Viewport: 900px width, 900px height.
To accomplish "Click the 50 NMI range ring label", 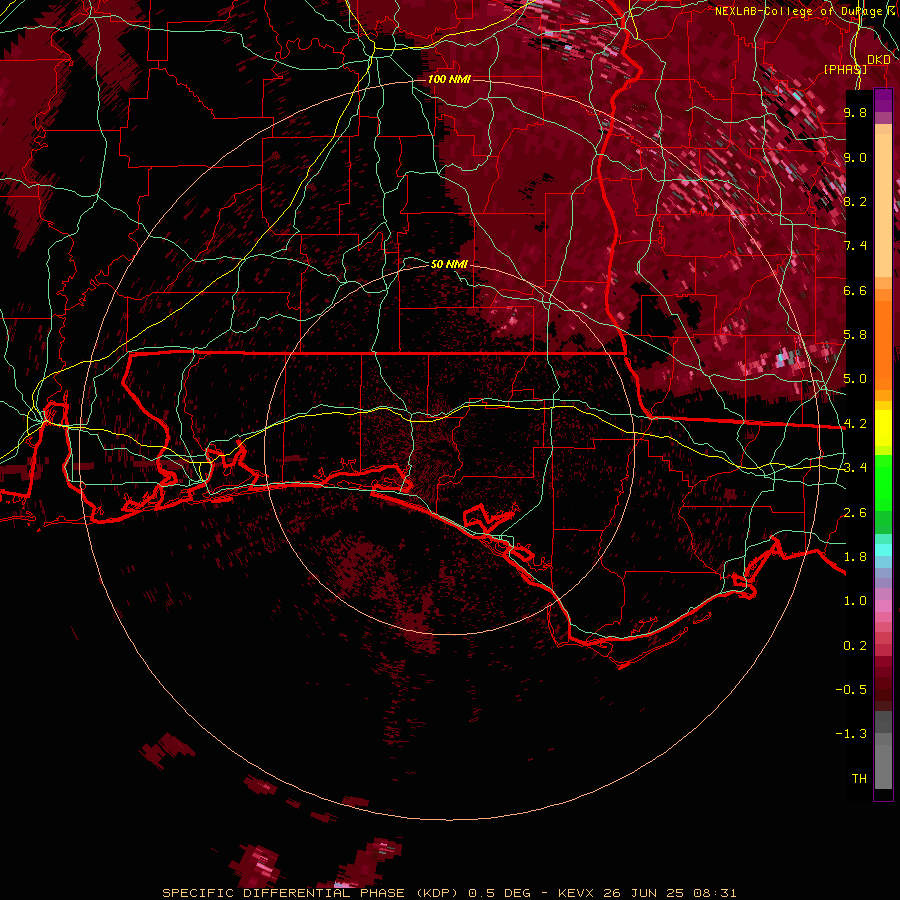I will 449,264.
